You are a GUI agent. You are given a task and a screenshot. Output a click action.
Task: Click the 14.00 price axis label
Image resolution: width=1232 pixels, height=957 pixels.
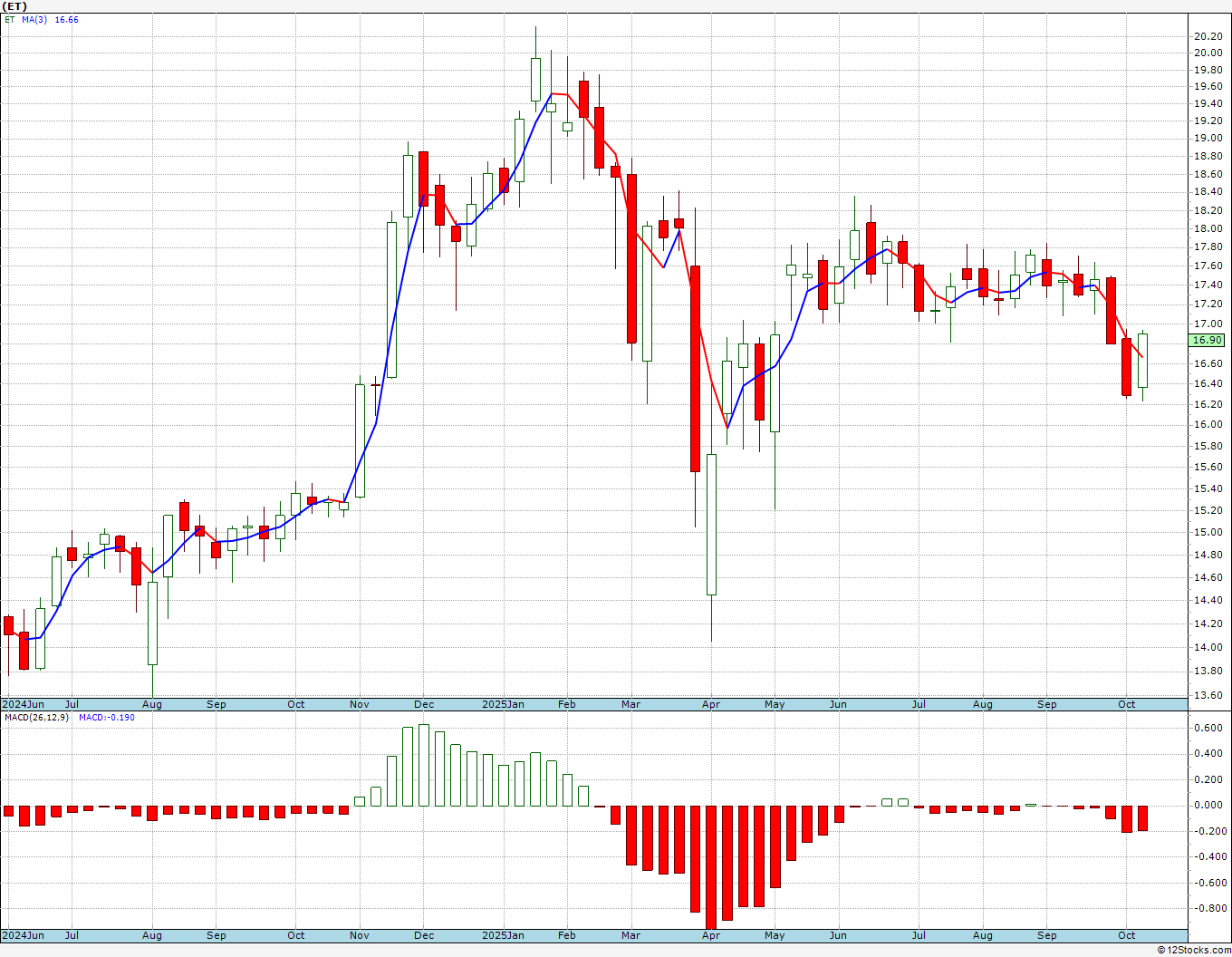click(x=1207, y=647)
